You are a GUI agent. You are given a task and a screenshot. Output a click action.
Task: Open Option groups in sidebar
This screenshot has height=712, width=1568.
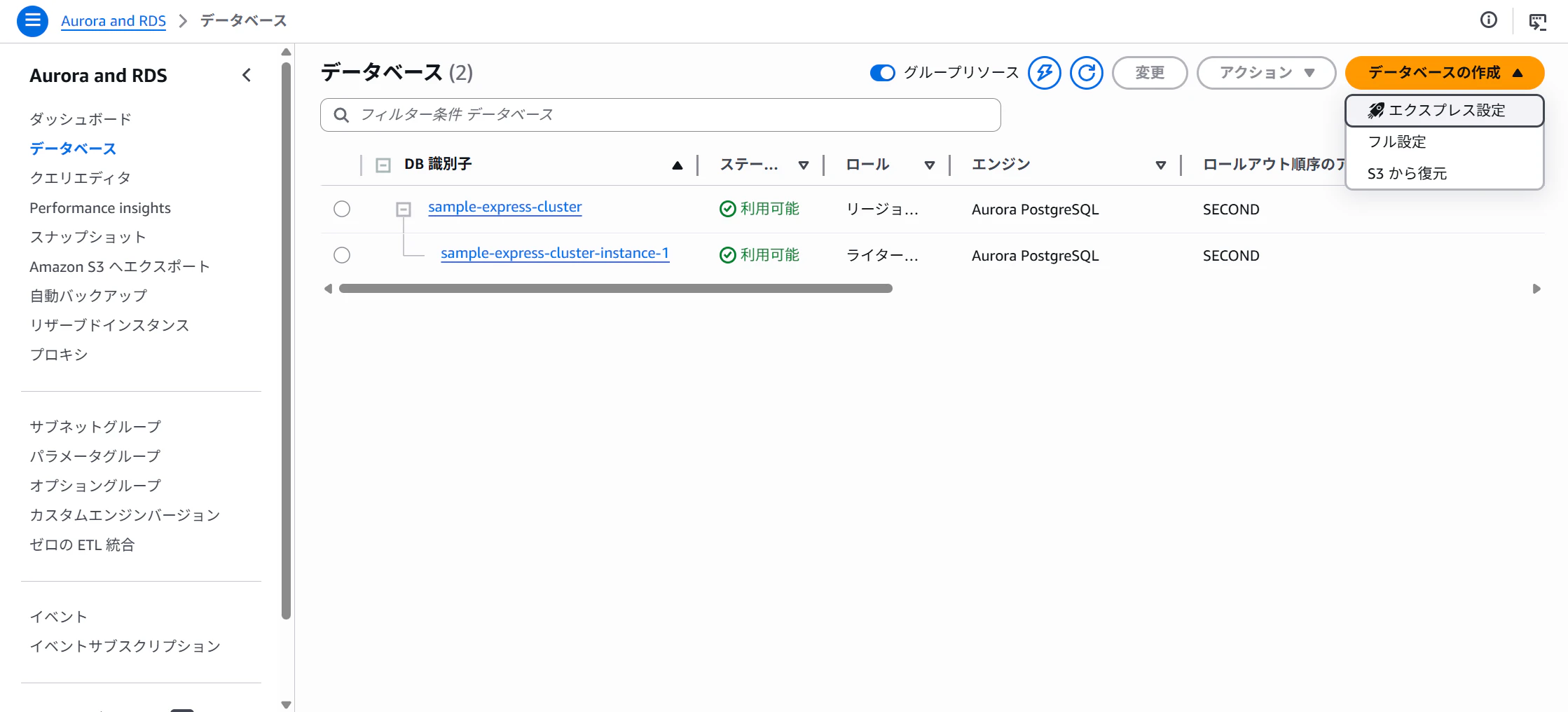coord(95,486)
